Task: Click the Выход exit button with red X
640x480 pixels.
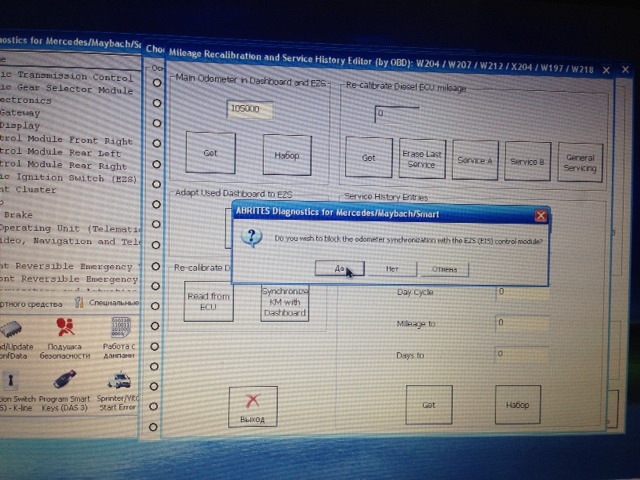Action: point(253,407)
